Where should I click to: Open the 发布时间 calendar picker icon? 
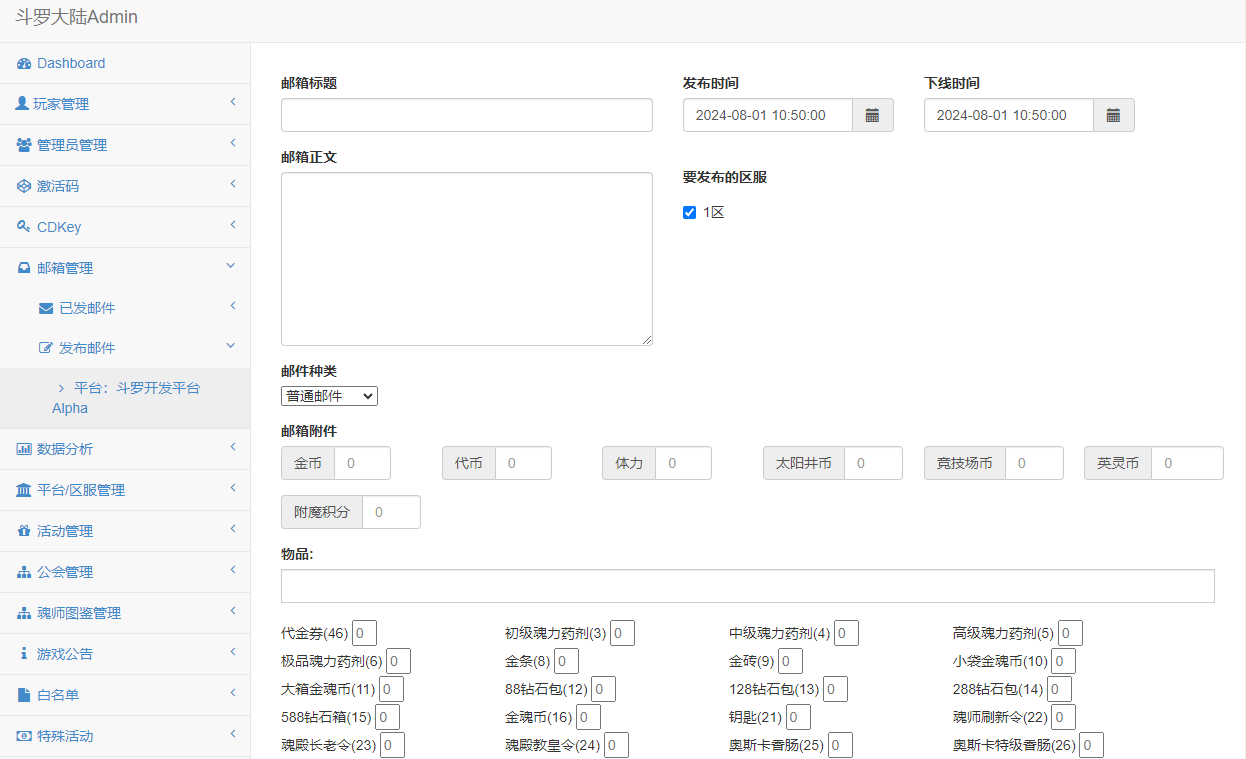(x=872, y=115)
